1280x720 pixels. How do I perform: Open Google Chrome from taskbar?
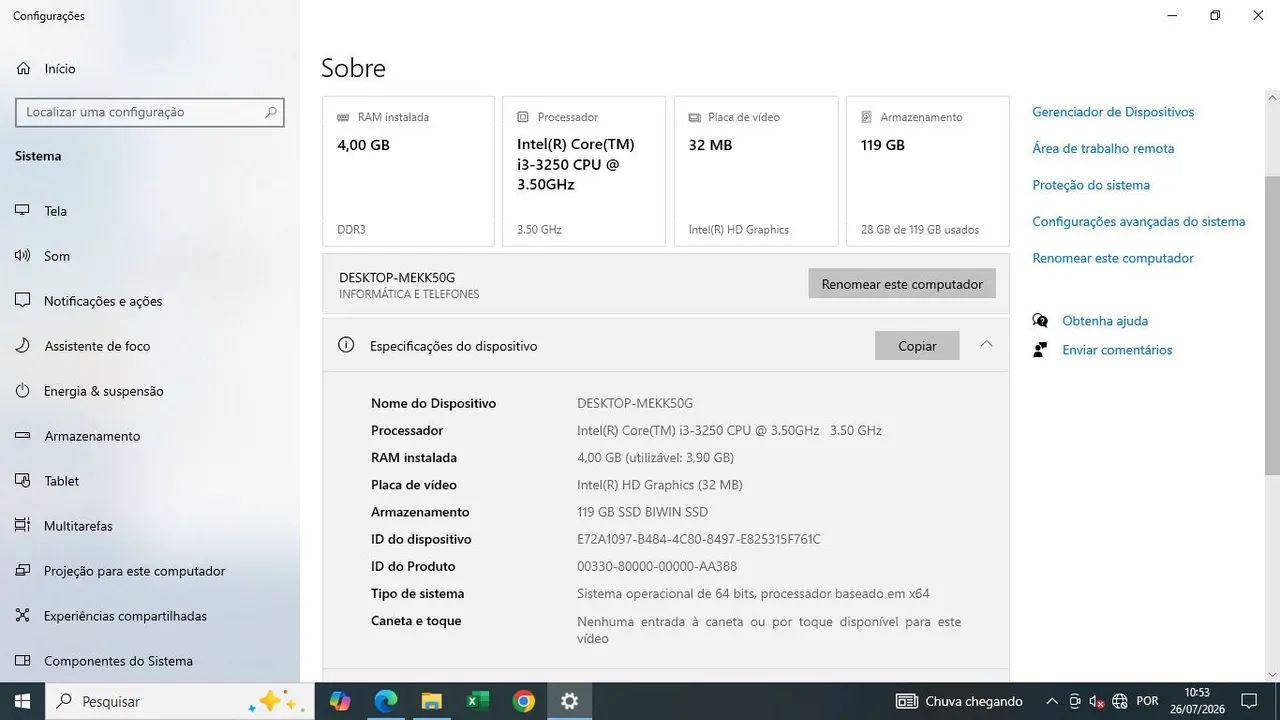pos(523,701)
